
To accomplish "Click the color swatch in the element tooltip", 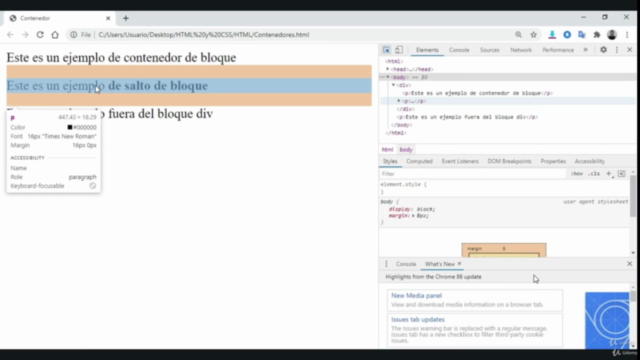I will click(70, 127).
